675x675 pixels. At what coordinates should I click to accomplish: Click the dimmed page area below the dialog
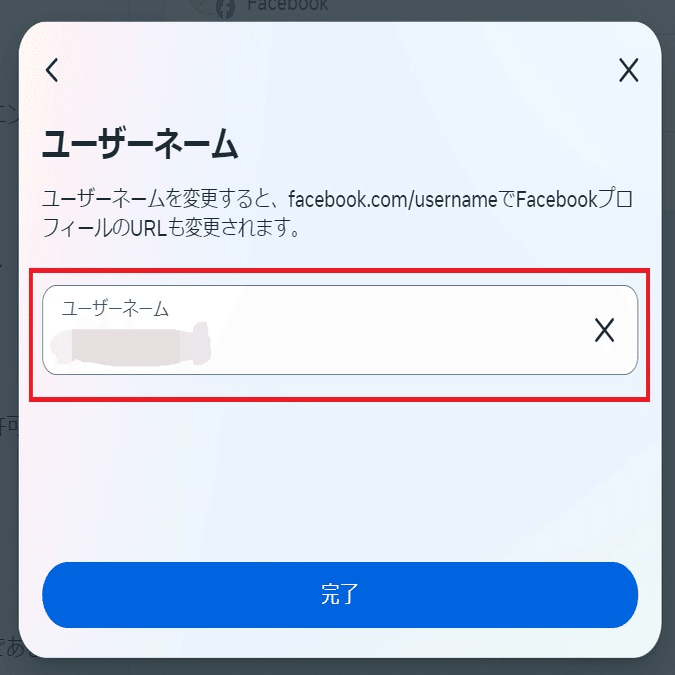[x=338, y=667]
